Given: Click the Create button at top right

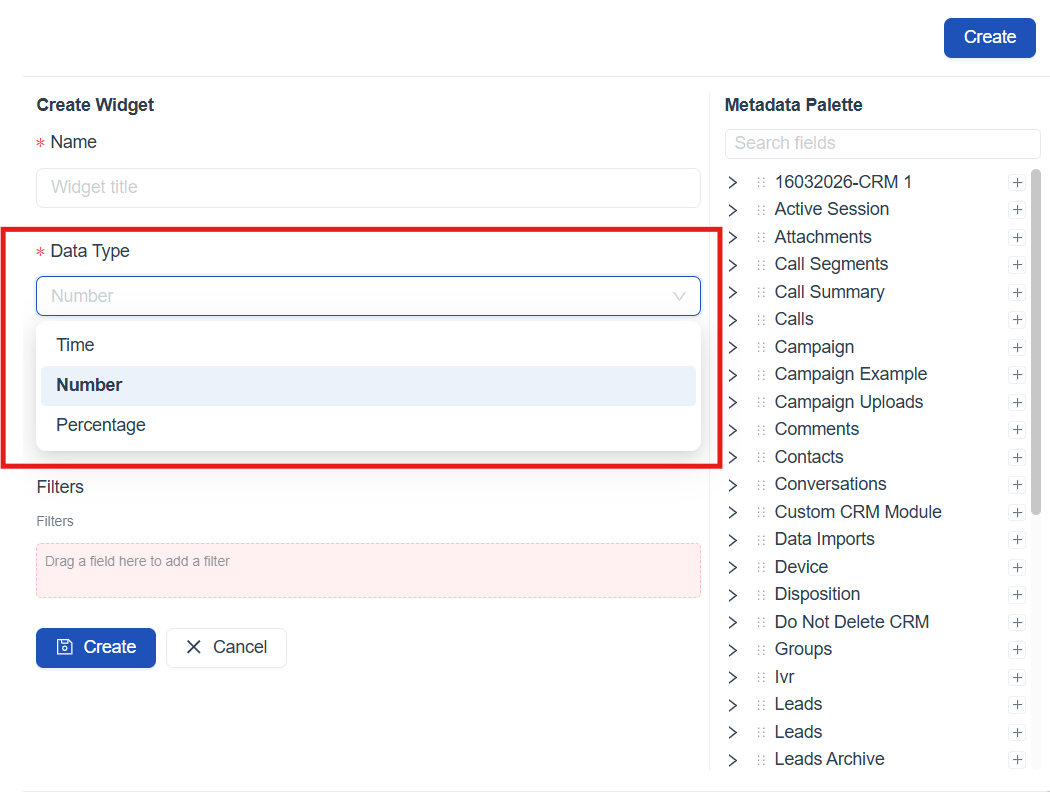Looking at the screenshot, I should coord(989,37).
